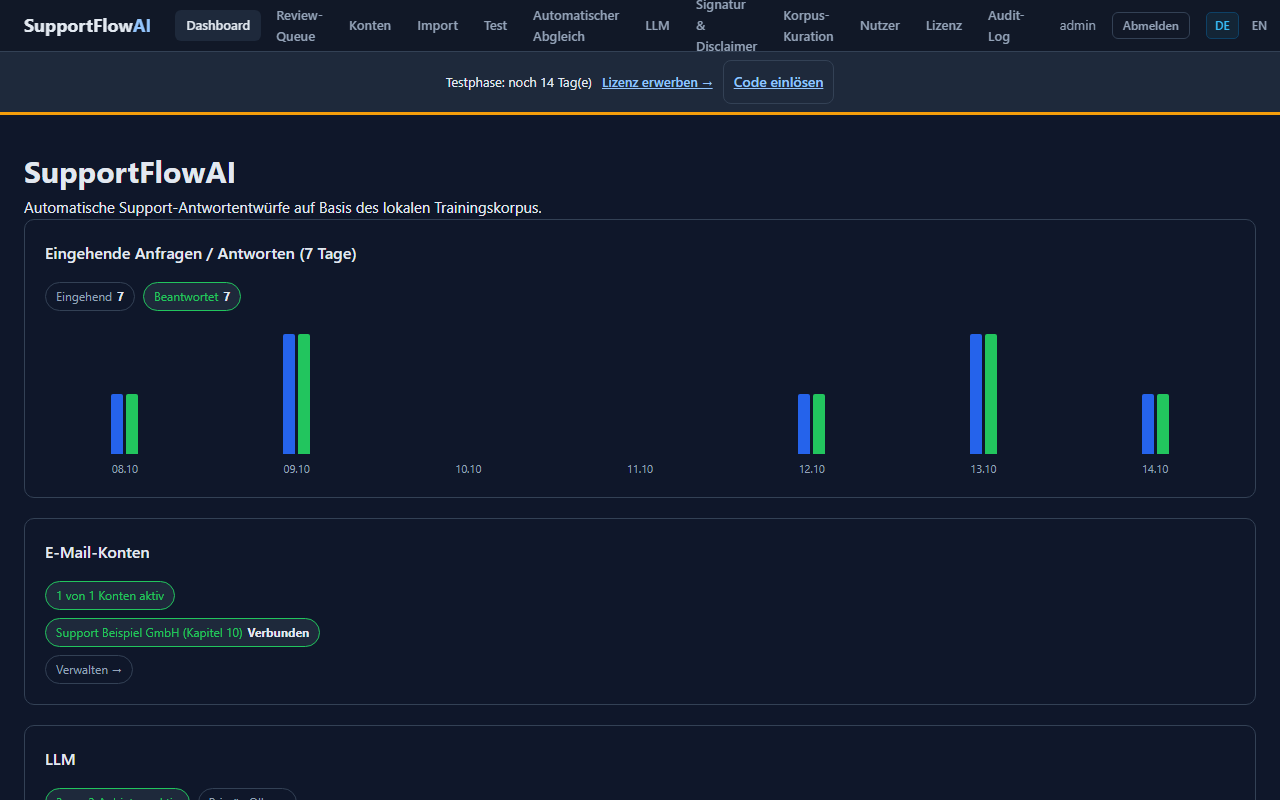Toggle the Beantwortet legend chip
Screen dimensions: 1280x800
tap(192, 296)
